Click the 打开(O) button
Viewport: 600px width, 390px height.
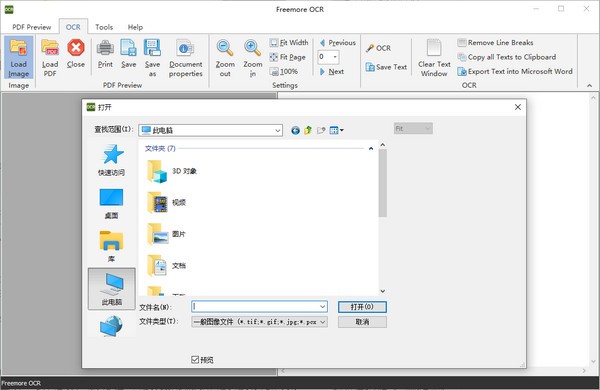pyautogui.click(x=362, y=307)
